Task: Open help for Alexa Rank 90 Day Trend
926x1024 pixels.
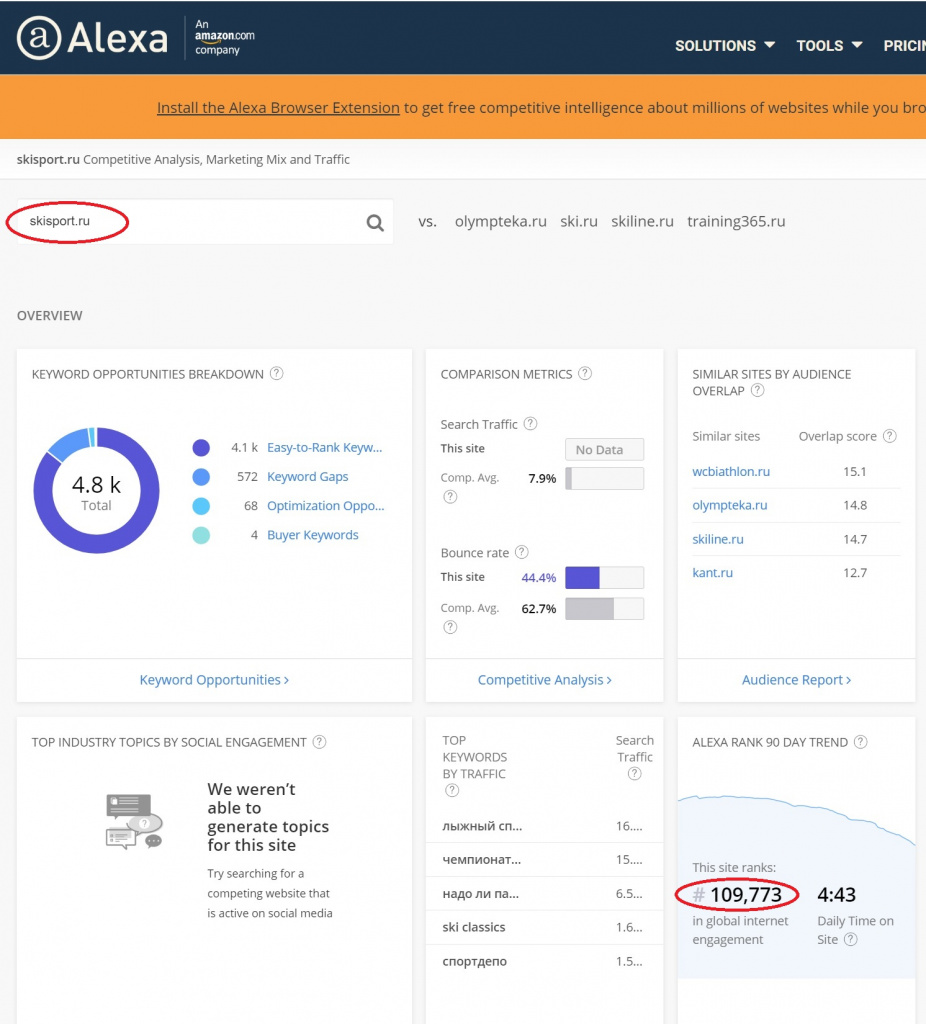Action: 861,742
